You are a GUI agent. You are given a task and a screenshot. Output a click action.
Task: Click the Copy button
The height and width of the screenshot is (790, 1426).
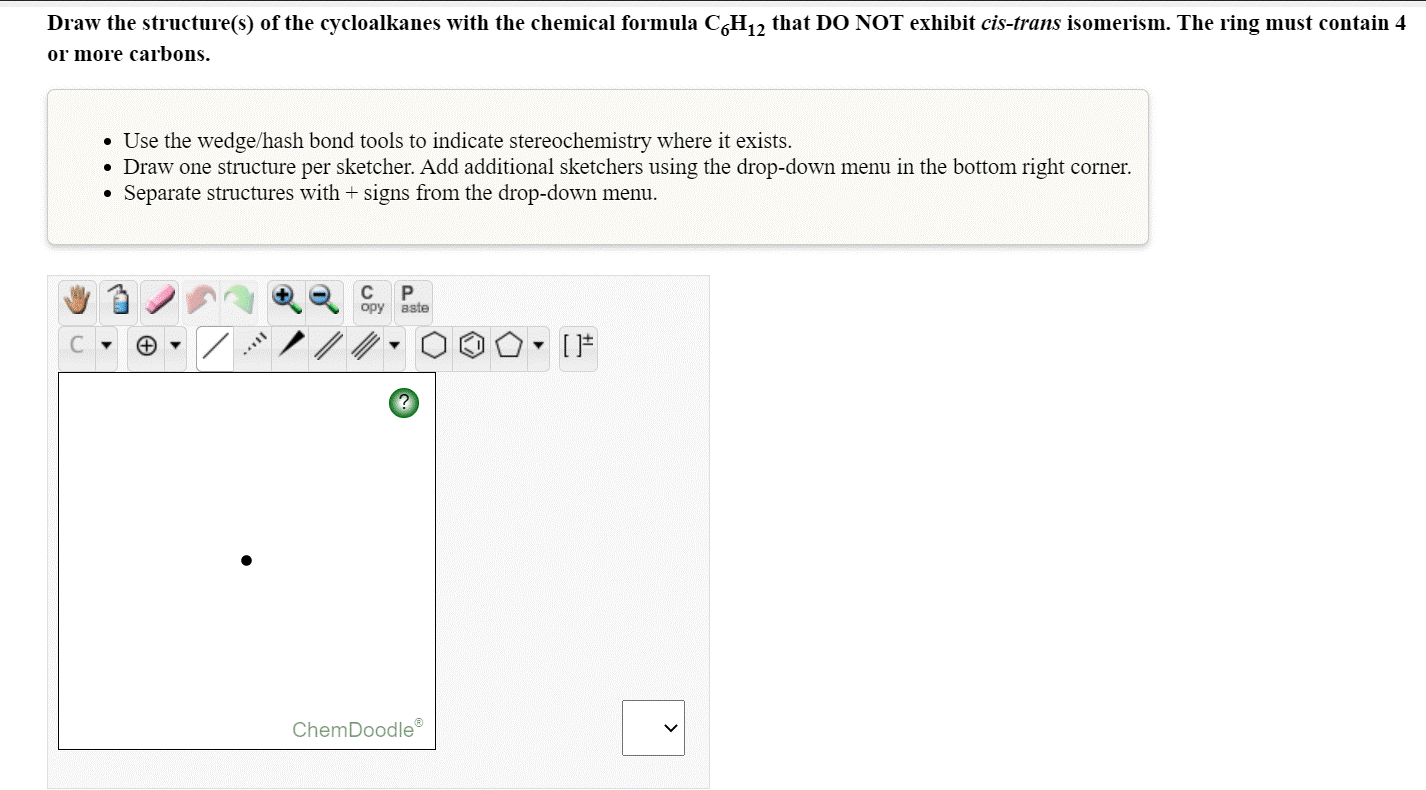(369, 300)
